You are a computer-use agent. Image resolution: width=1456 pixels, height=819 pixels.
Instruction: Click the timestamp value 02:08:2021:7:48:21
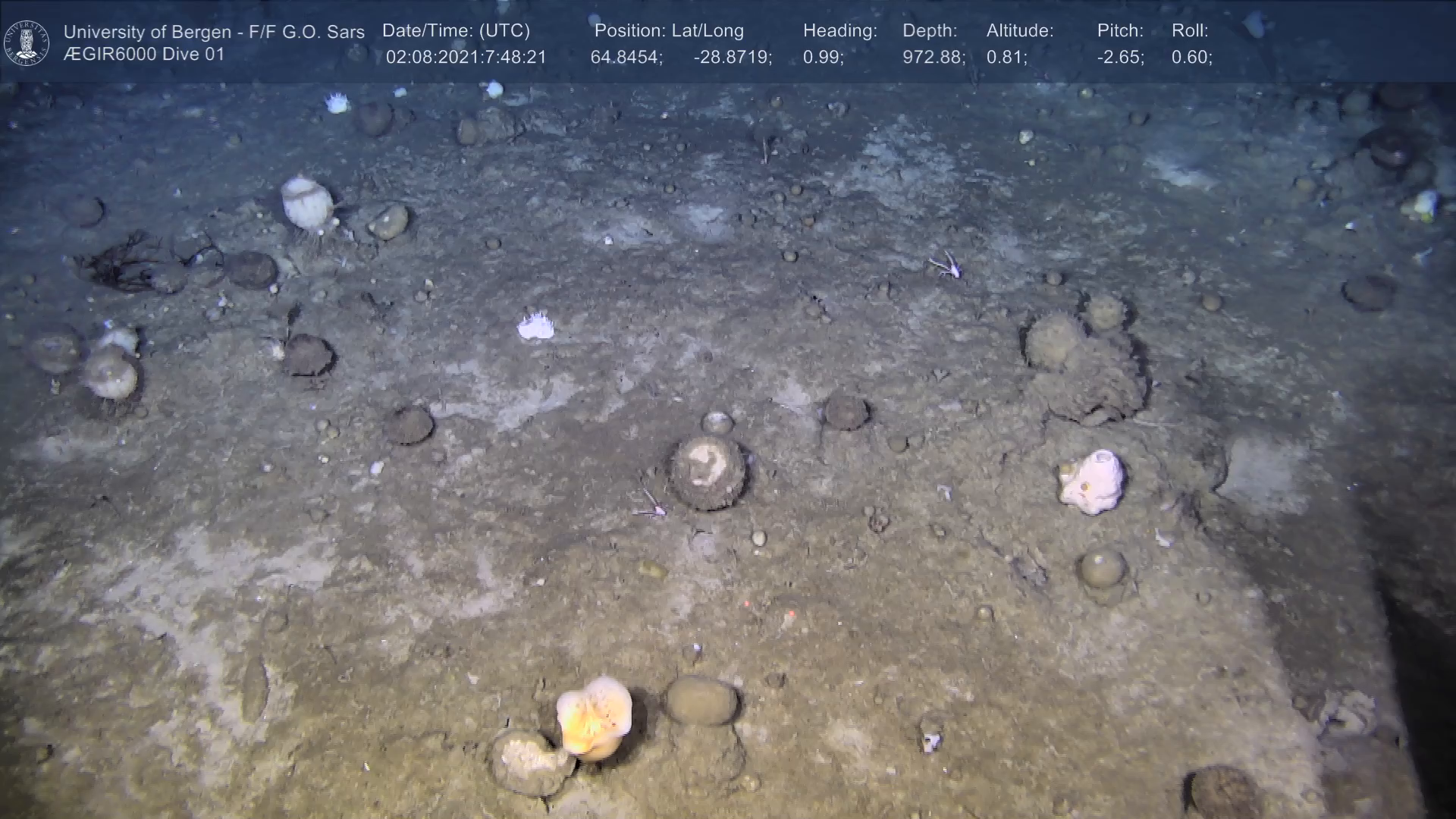click(466, 57)
